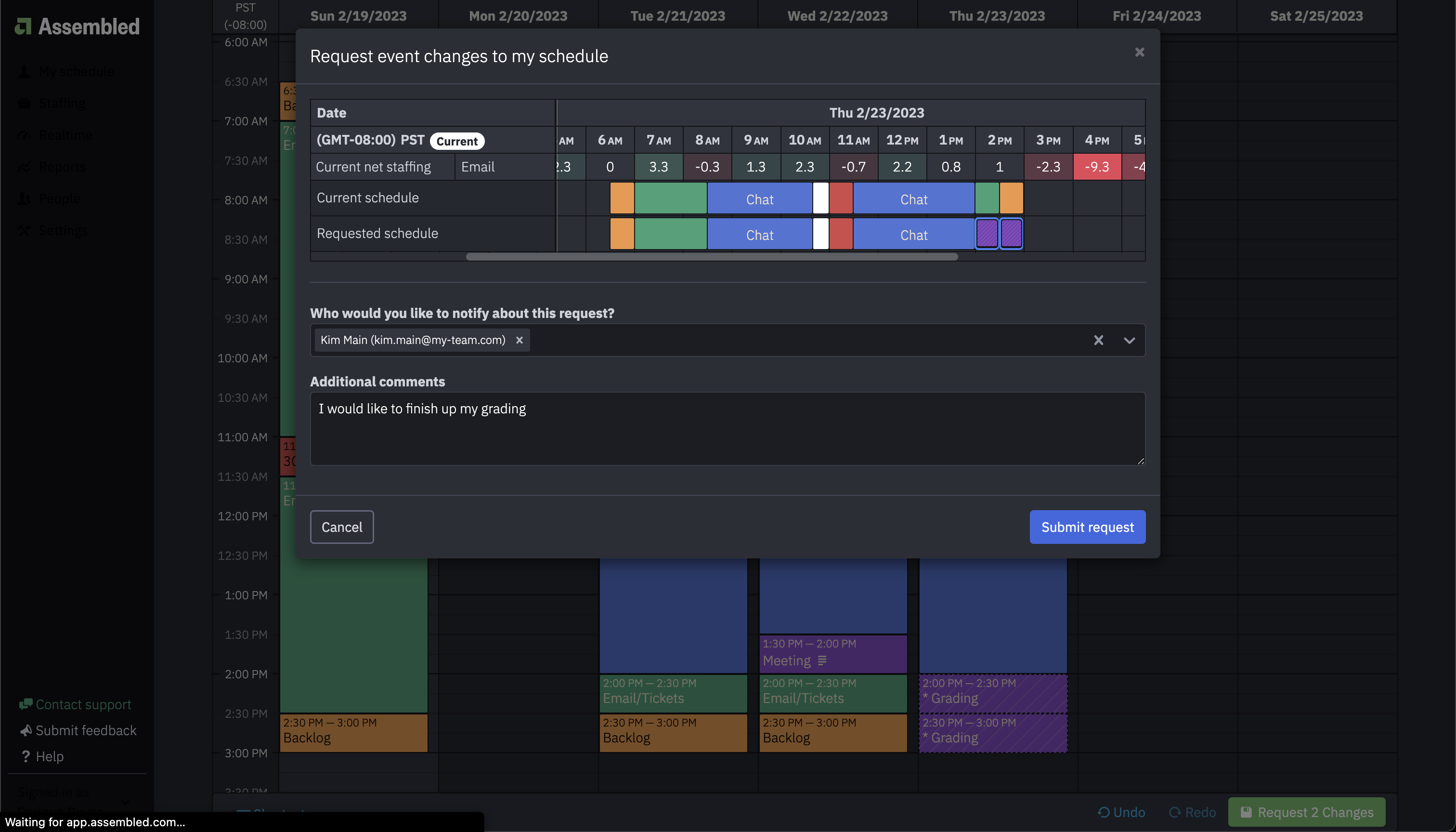
Task: Open Realtime page in sidebar
Action: 65,135
